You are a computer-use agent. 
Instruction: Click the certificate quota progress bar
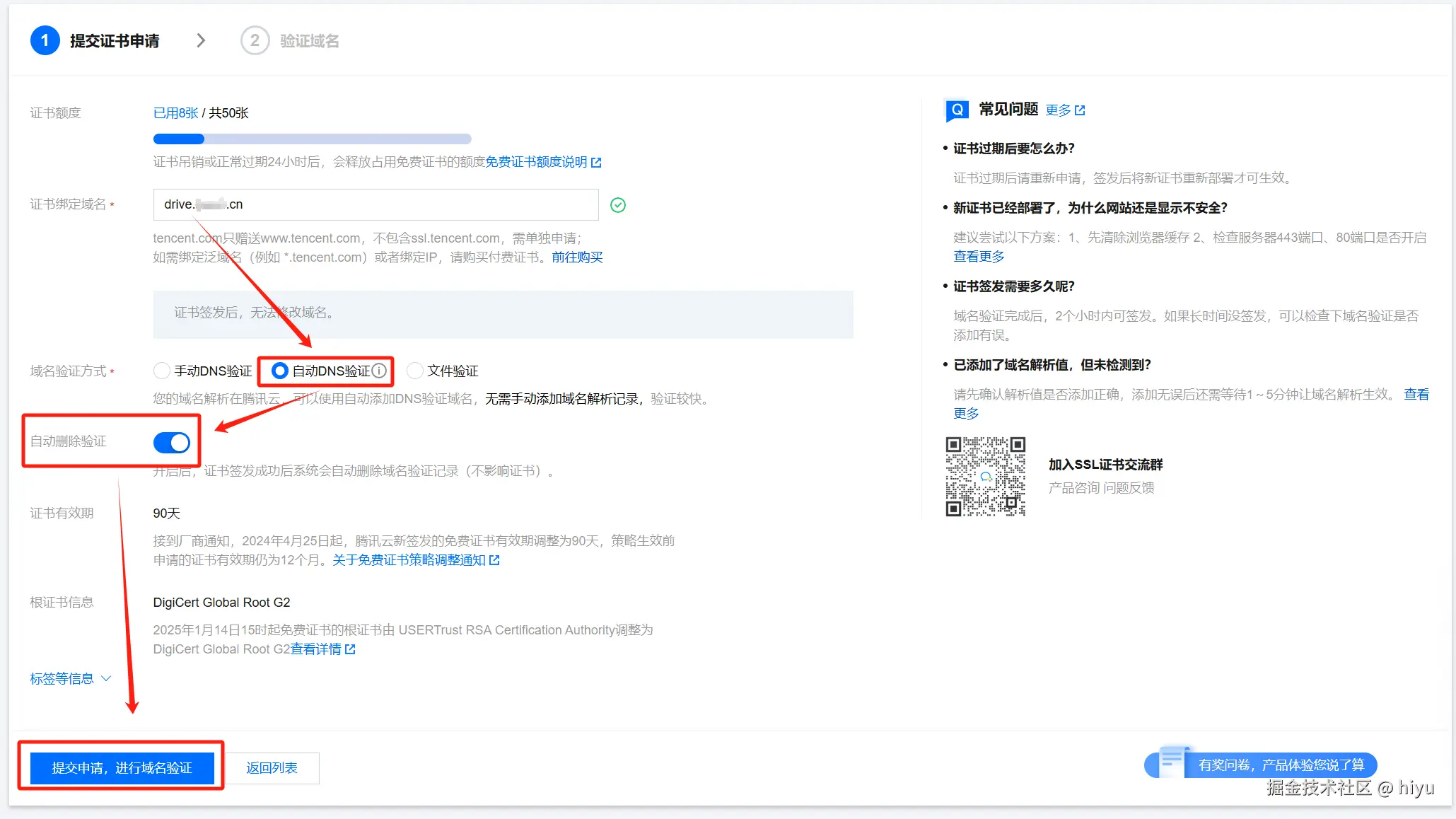pos(312,139)
